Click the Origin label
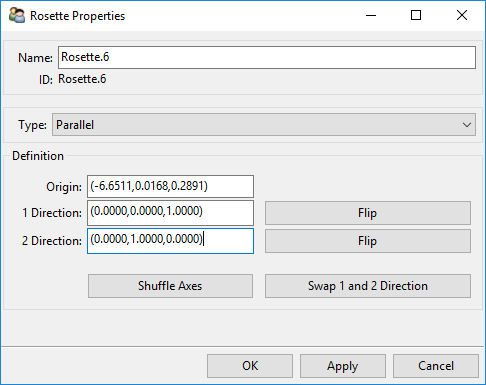This screenshot has height=385, width=486. click(x=64, y=187)
